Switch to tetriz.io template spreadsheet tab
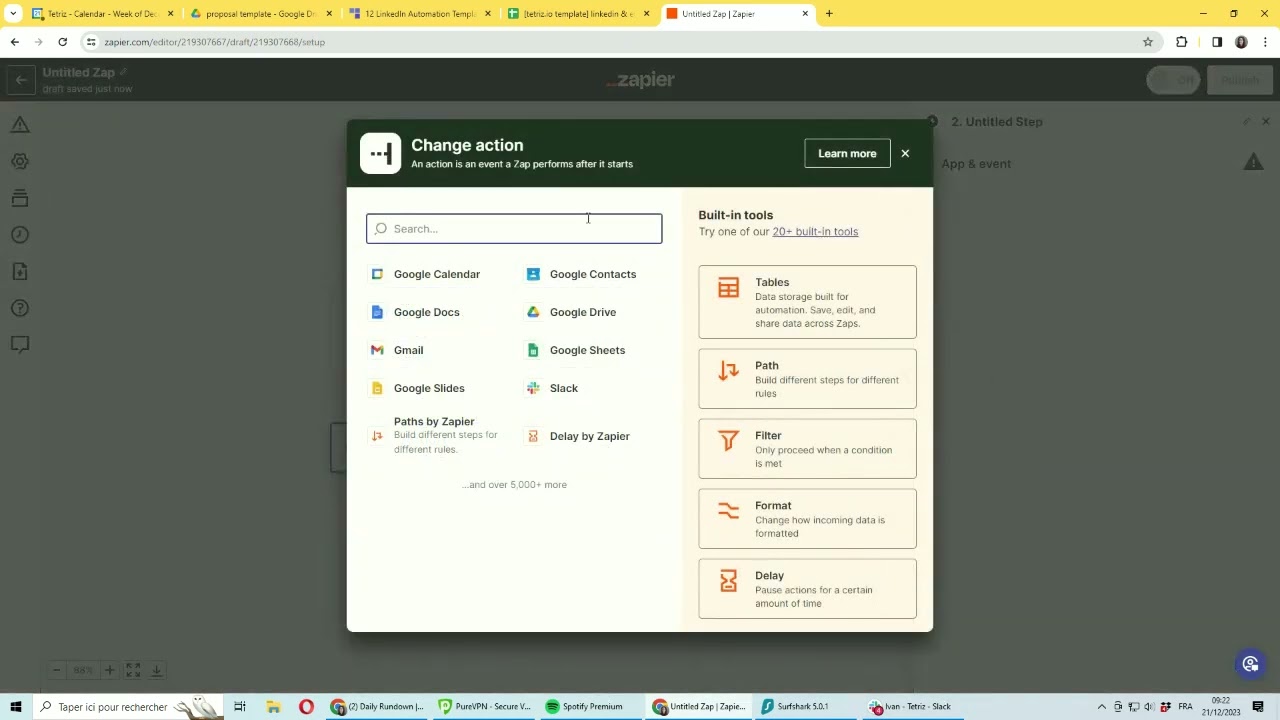Screen dimensions: 1280x720 pos(578,14)
